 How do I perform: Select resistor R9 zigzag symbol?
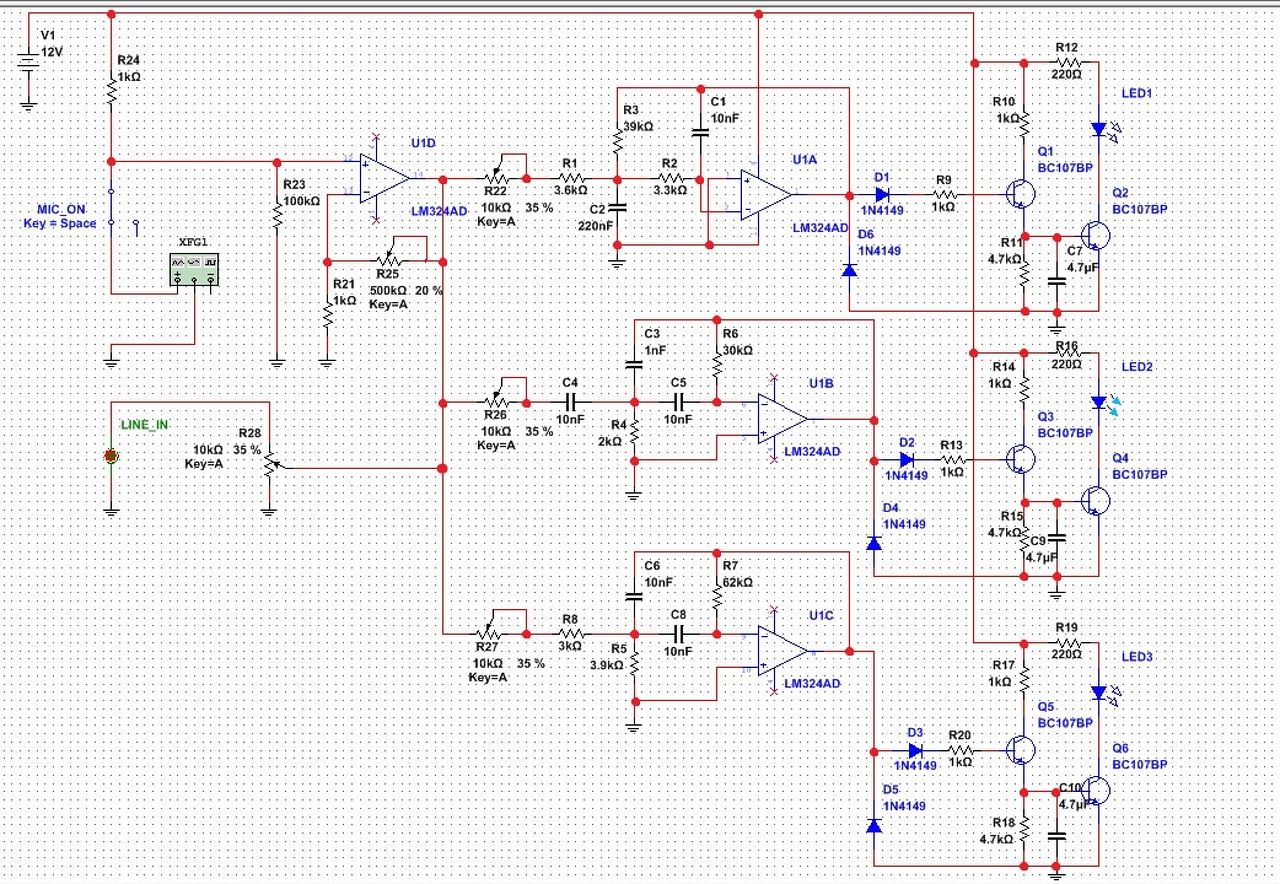click(944, 194)
